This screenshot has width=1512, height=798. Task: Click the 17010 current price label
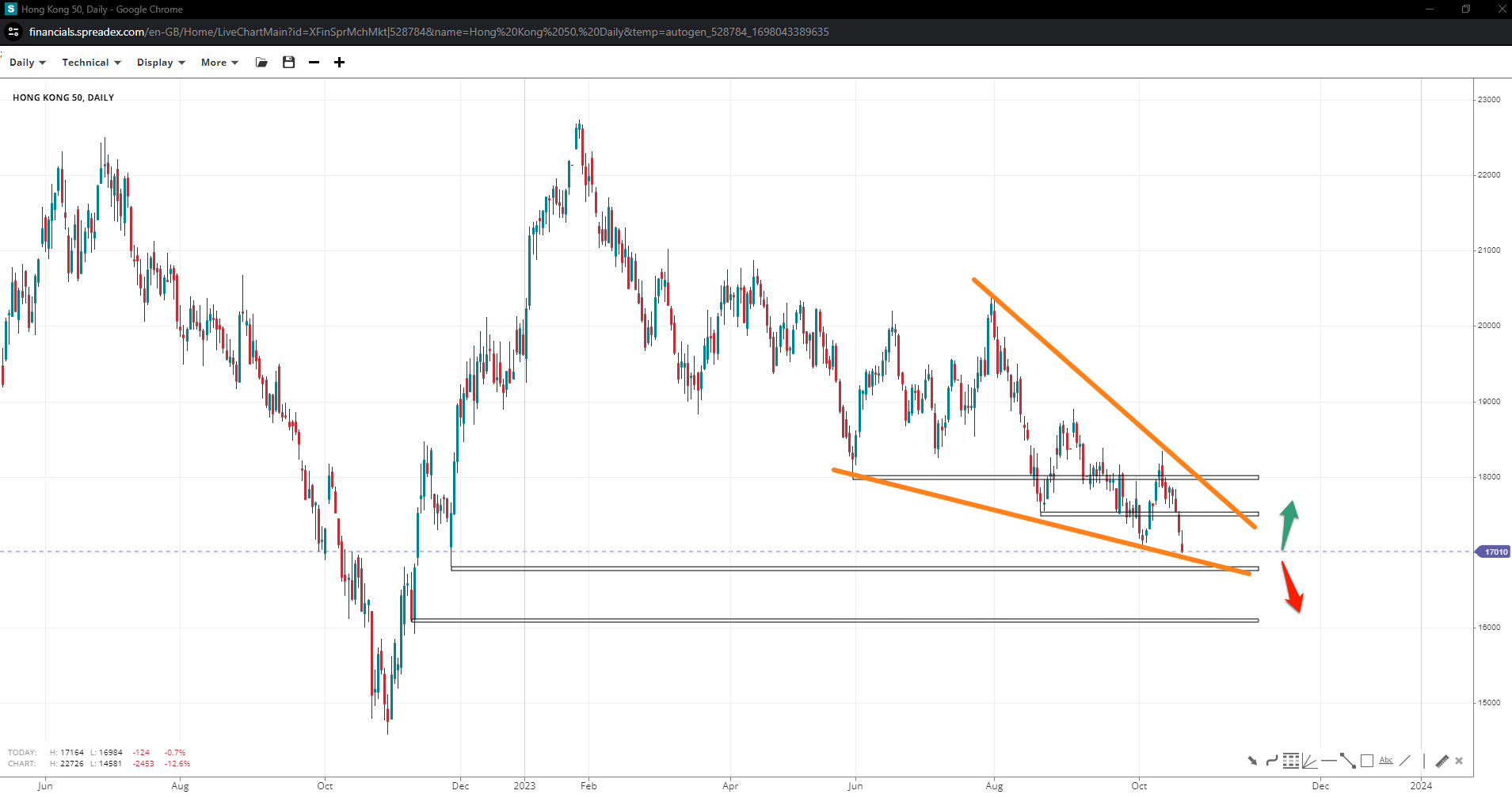(1495, 552)
